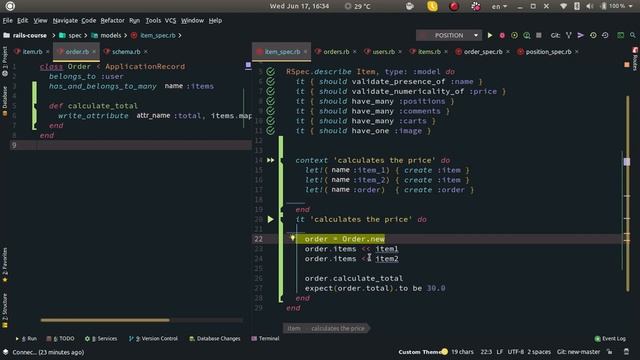Stop the running process with stop icon
This screenshot has width=640, height=360.
coord(539,36)
